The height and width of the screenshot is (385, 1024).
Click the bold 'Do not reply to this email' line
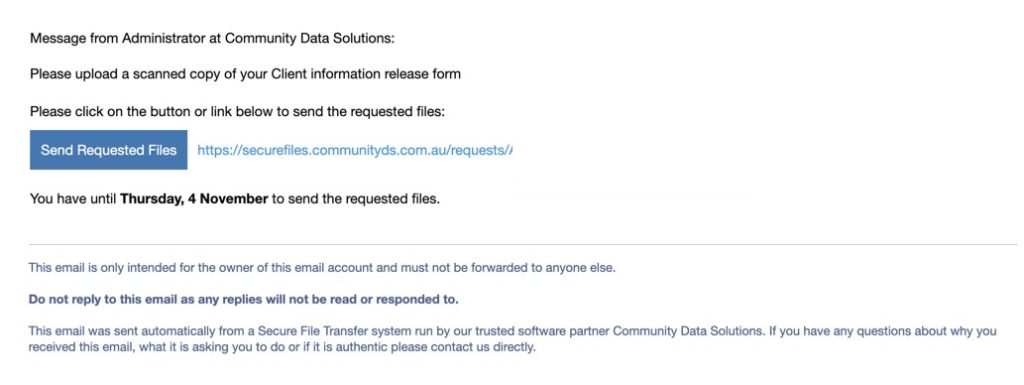tap(244, 300)
